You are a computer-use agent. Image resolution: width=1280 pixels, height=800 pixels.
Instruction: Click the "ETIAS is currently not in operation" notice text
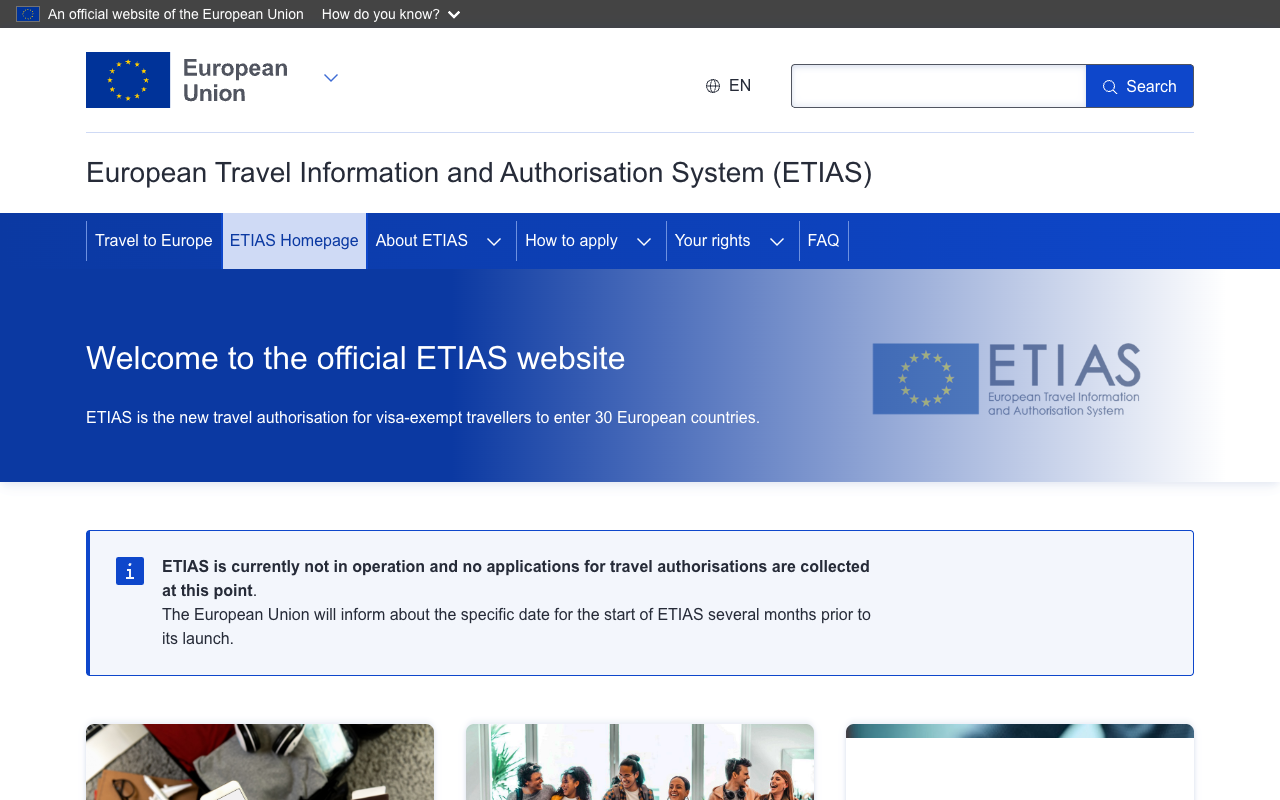pos(516,578)
